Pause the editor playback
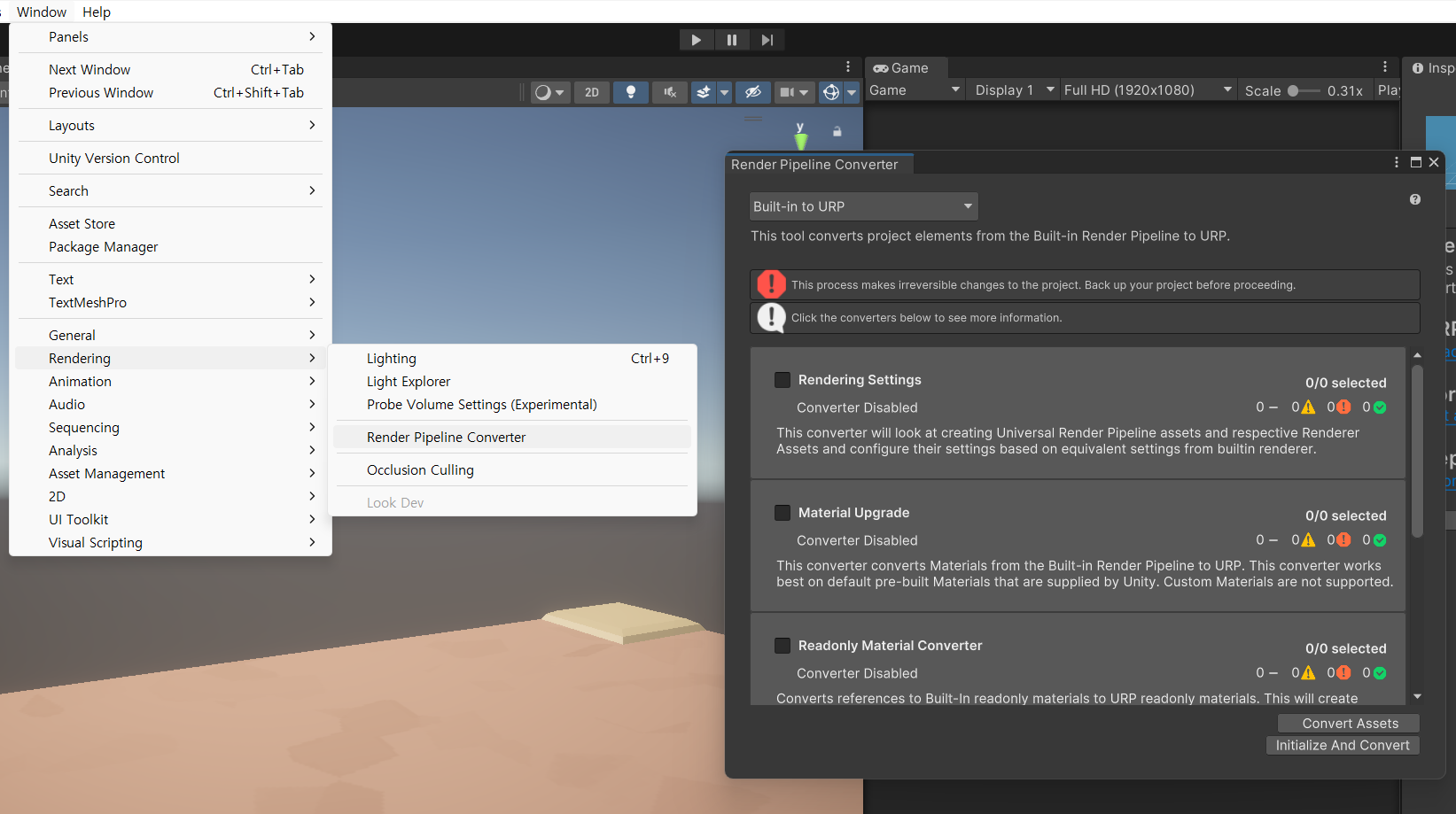The width and height of the screenshot is (1456, 814). pos(732,40)
